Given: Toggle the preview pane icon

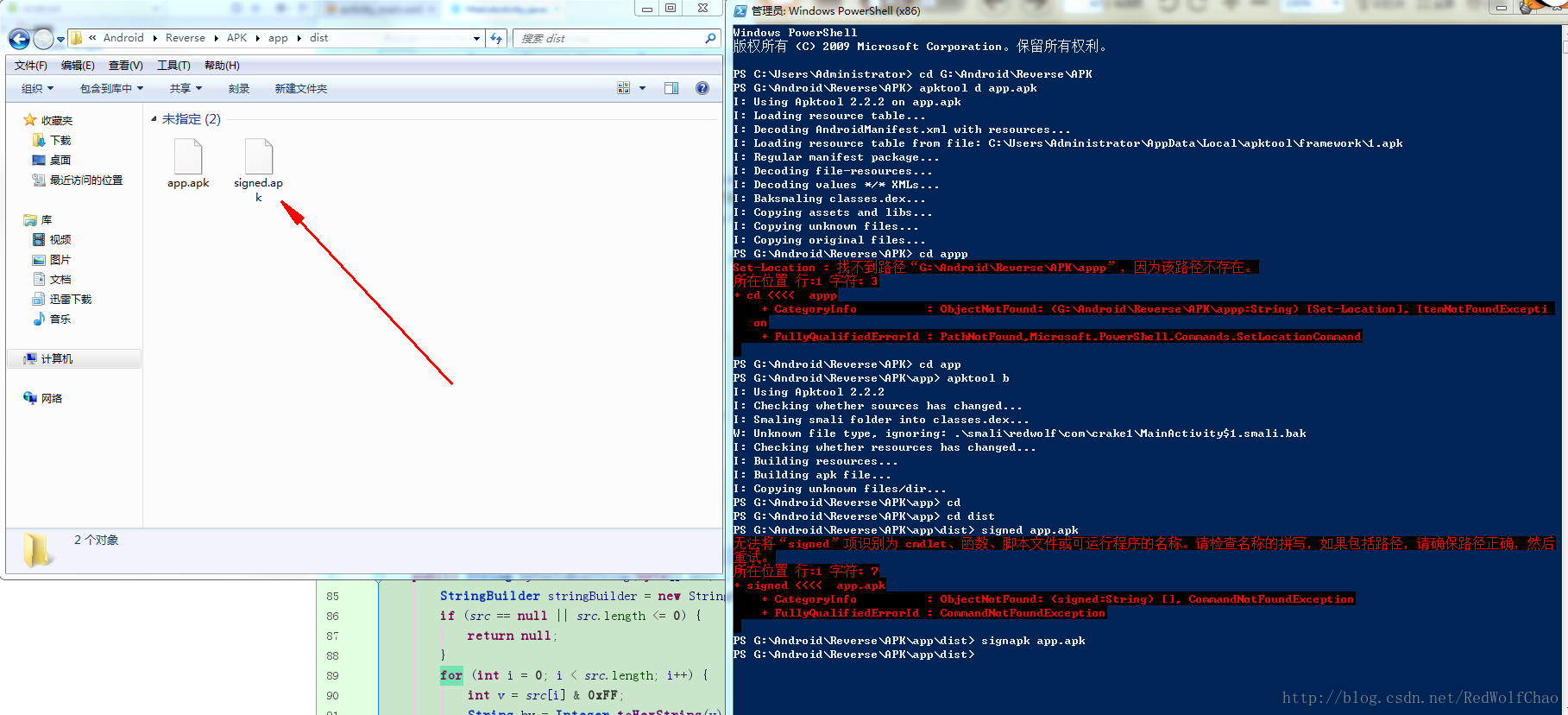Looking at the screenshot, I should 671,88.
